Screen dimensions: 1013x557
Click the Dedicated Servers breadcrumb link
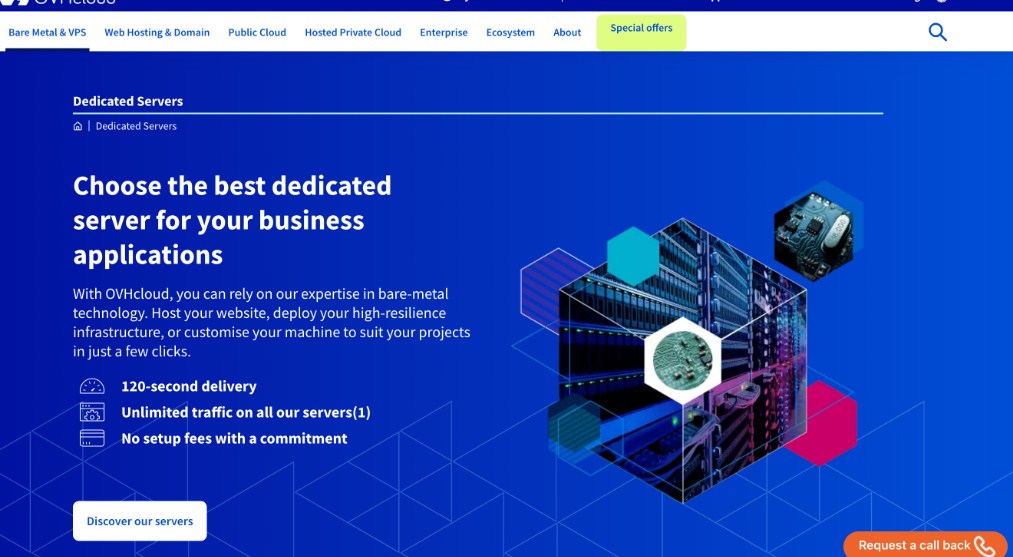[136, 126]
